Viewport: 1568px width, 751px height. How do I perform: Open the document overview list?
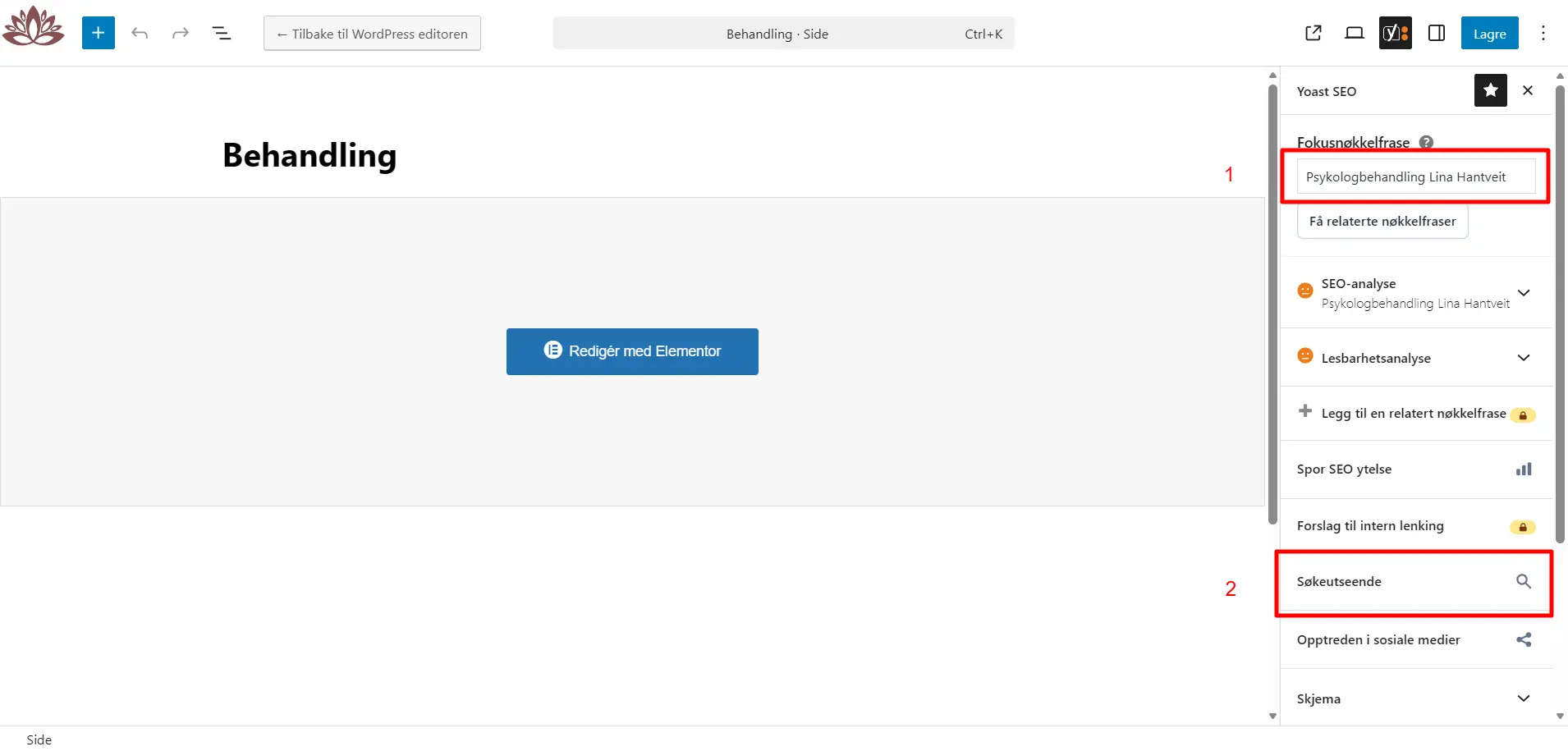222,33
